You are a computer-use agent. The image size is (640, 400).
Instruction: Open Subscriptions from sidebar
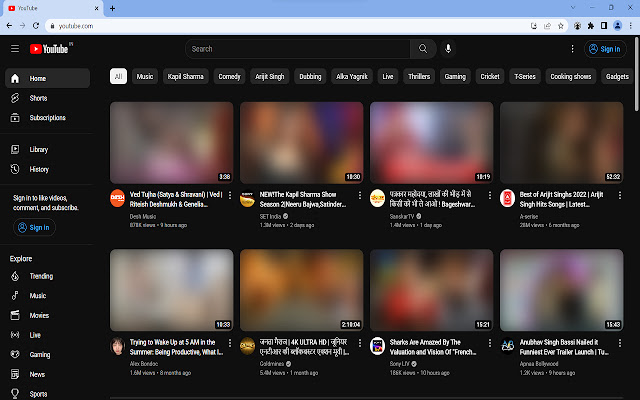pyautogui.click(x=47, y=118)
